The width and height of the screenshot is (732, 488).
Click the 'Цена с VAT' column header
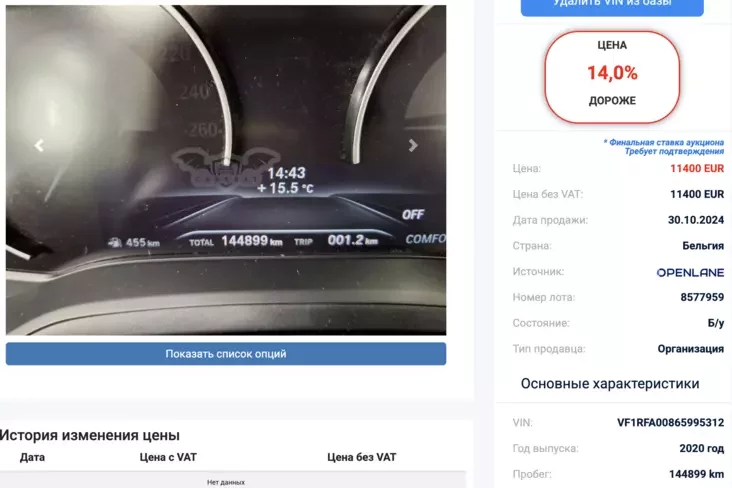click(168, 457)
